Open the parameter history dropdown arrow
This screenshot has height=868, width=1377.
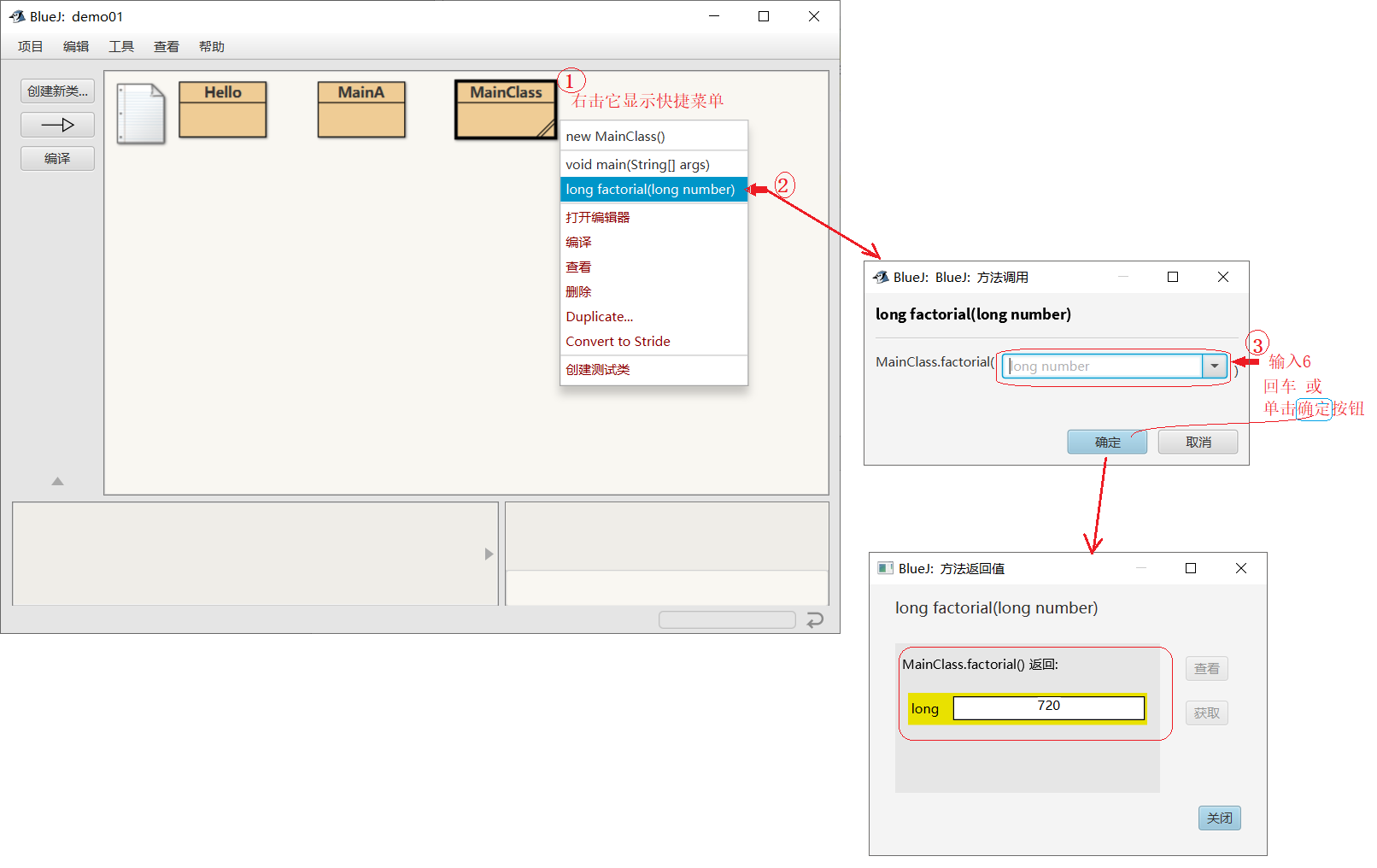pyautogui.click(x=1215, y=366)
